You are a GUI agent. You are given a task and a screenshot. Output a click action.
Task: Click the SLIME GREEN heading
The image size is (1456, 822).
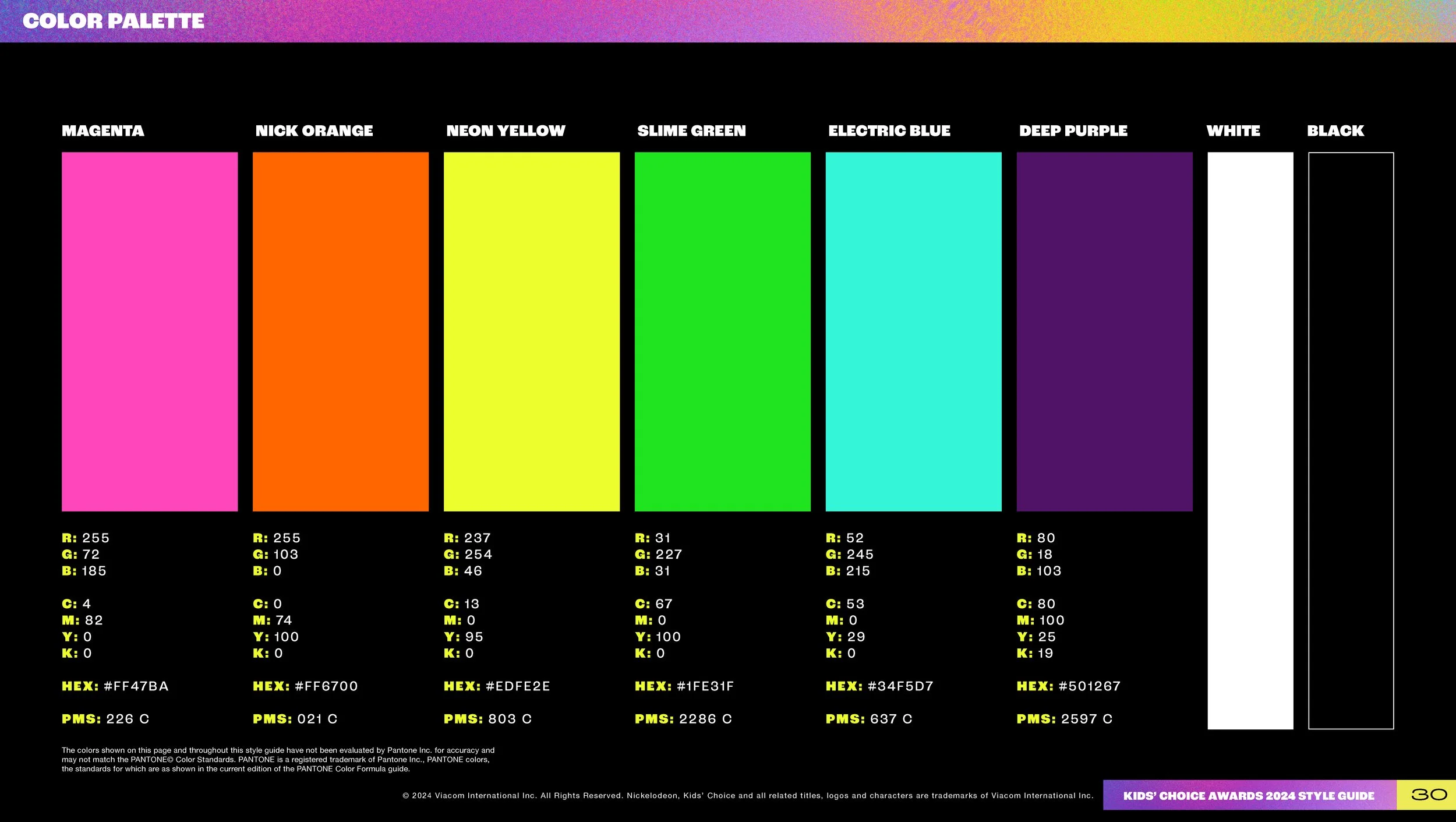691,130
